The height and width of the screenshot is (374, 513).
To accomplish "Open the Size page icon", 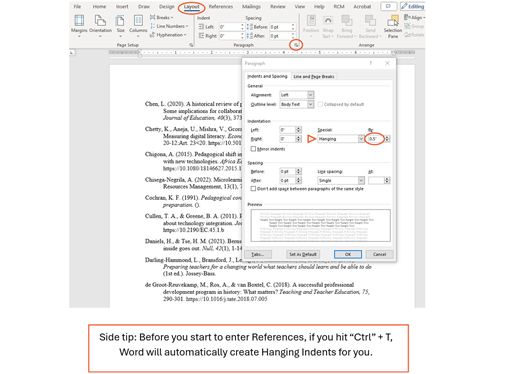I will tap(120, 21).
